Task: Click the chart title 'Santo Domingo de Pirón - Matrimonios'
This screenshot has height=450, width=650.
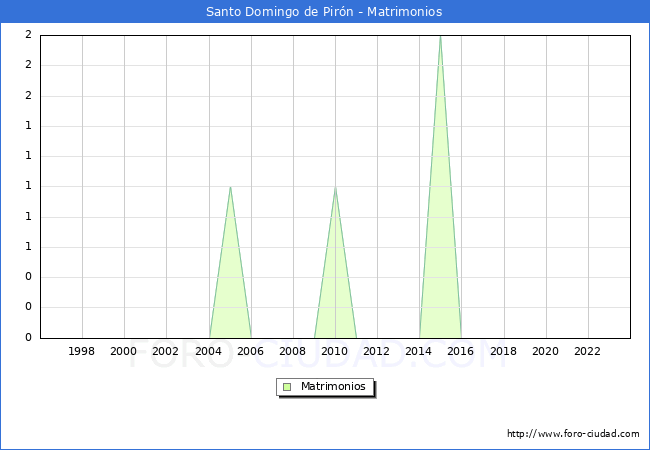Action: point(324,12)
